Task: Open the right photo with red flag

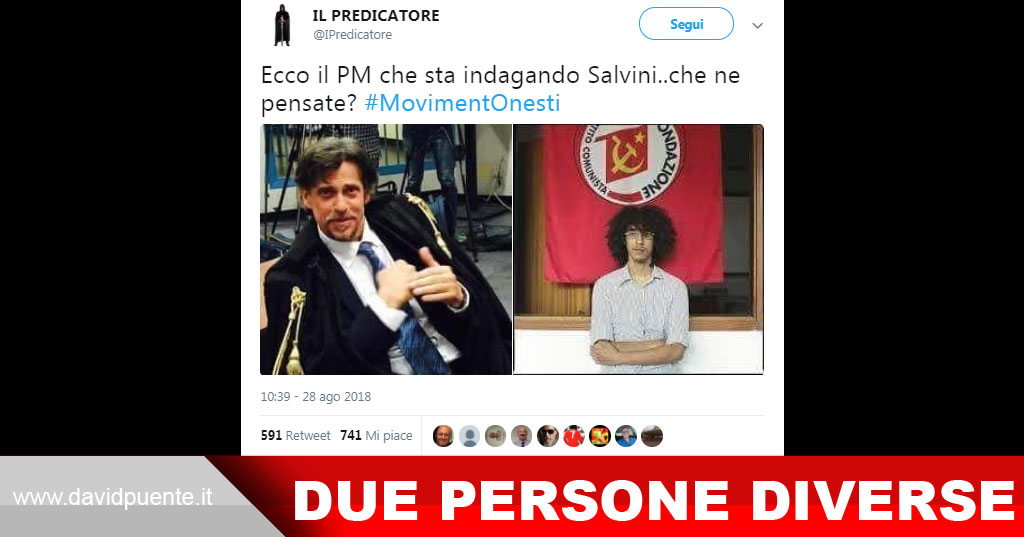Action: click(639, 250)
